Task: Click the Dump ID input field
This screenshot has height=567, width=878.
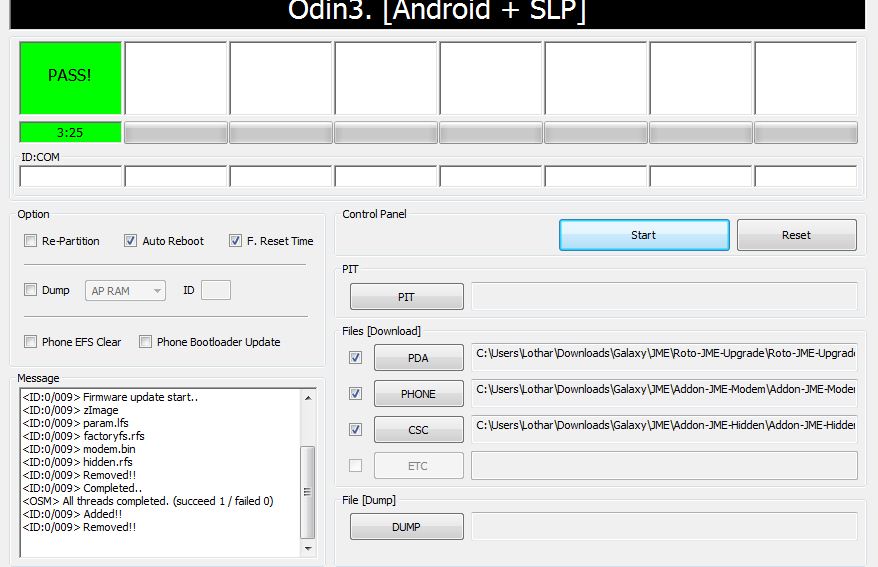Action: 216,290
